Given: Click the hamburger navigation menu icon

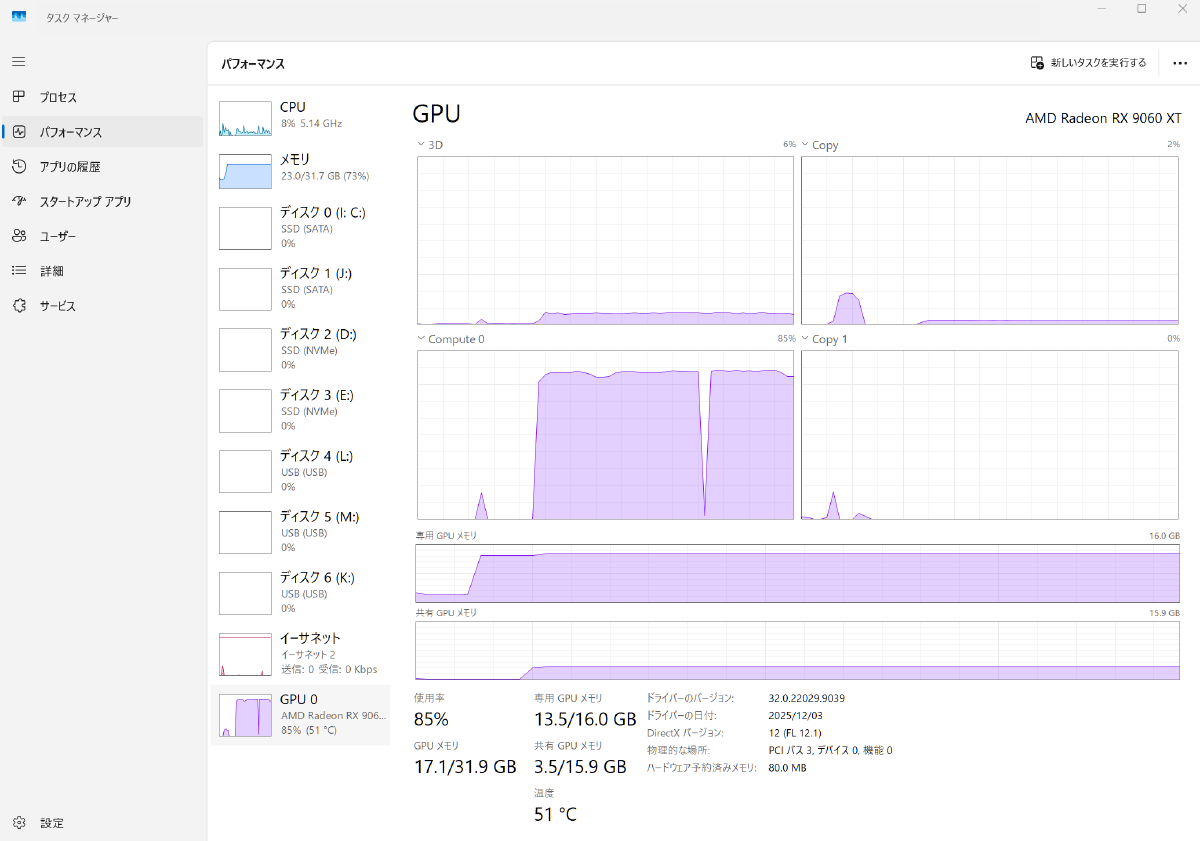Looking at the screenshot, I should [x=18, y=61].
